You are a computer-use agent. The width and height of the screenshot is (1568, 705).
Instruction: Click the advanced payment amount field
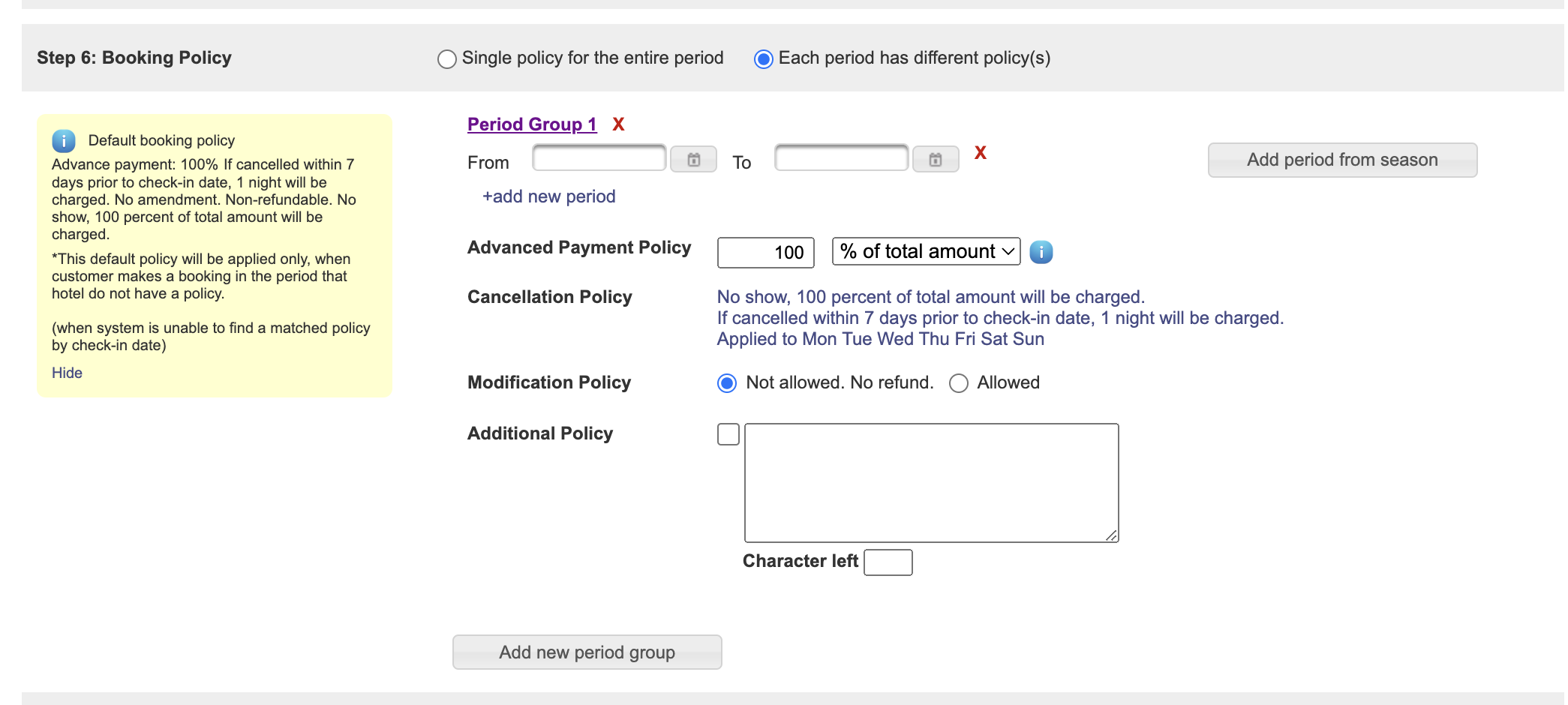pyautogui.click(x=765, y=253)
